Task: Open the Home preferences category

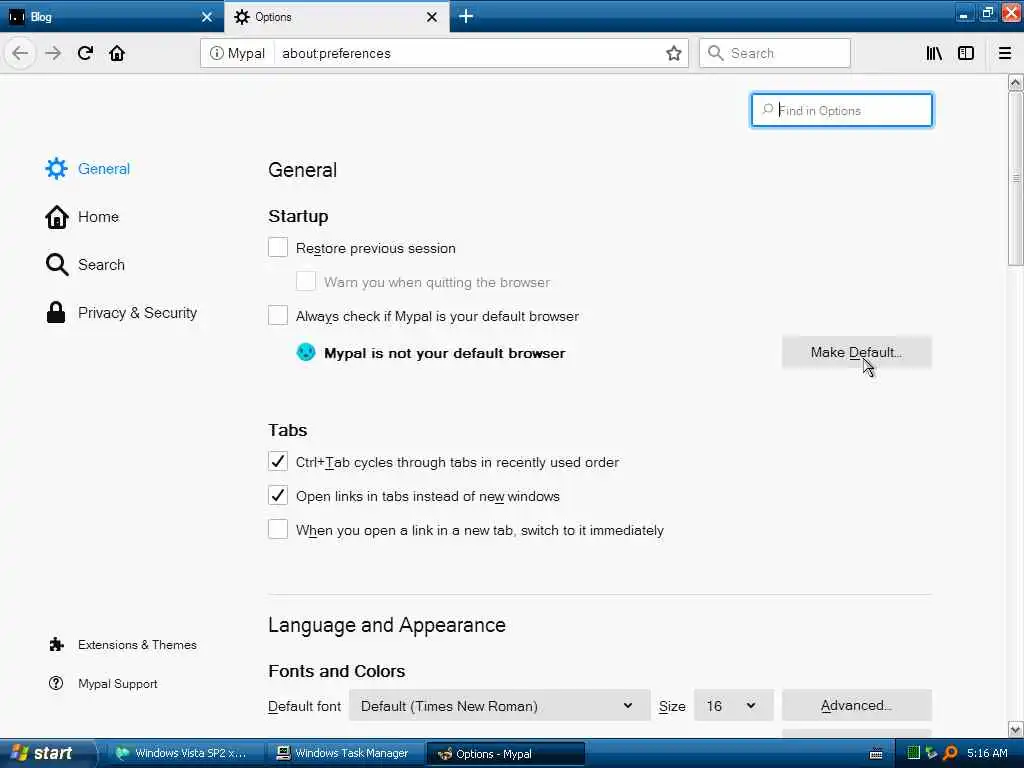Action: [82, 217]
